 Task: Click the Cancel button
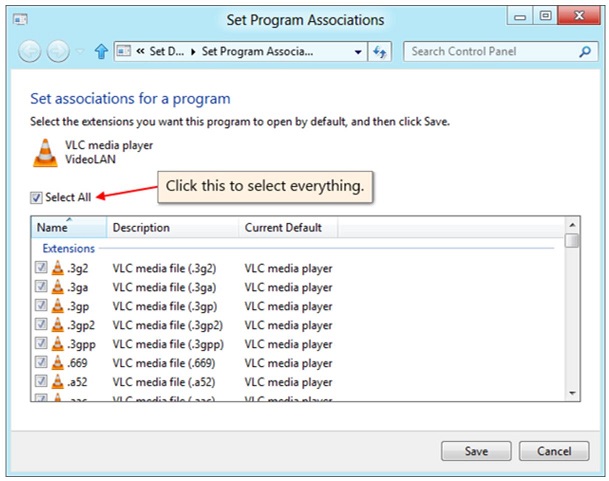click(x=554, y=451)
